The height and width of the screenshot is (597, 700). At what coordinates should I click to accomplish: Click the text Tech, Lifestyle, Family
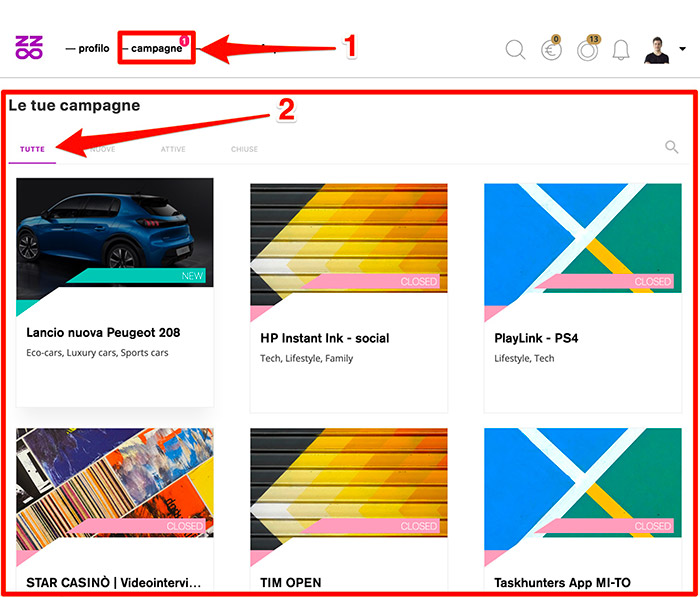(306, 359)
